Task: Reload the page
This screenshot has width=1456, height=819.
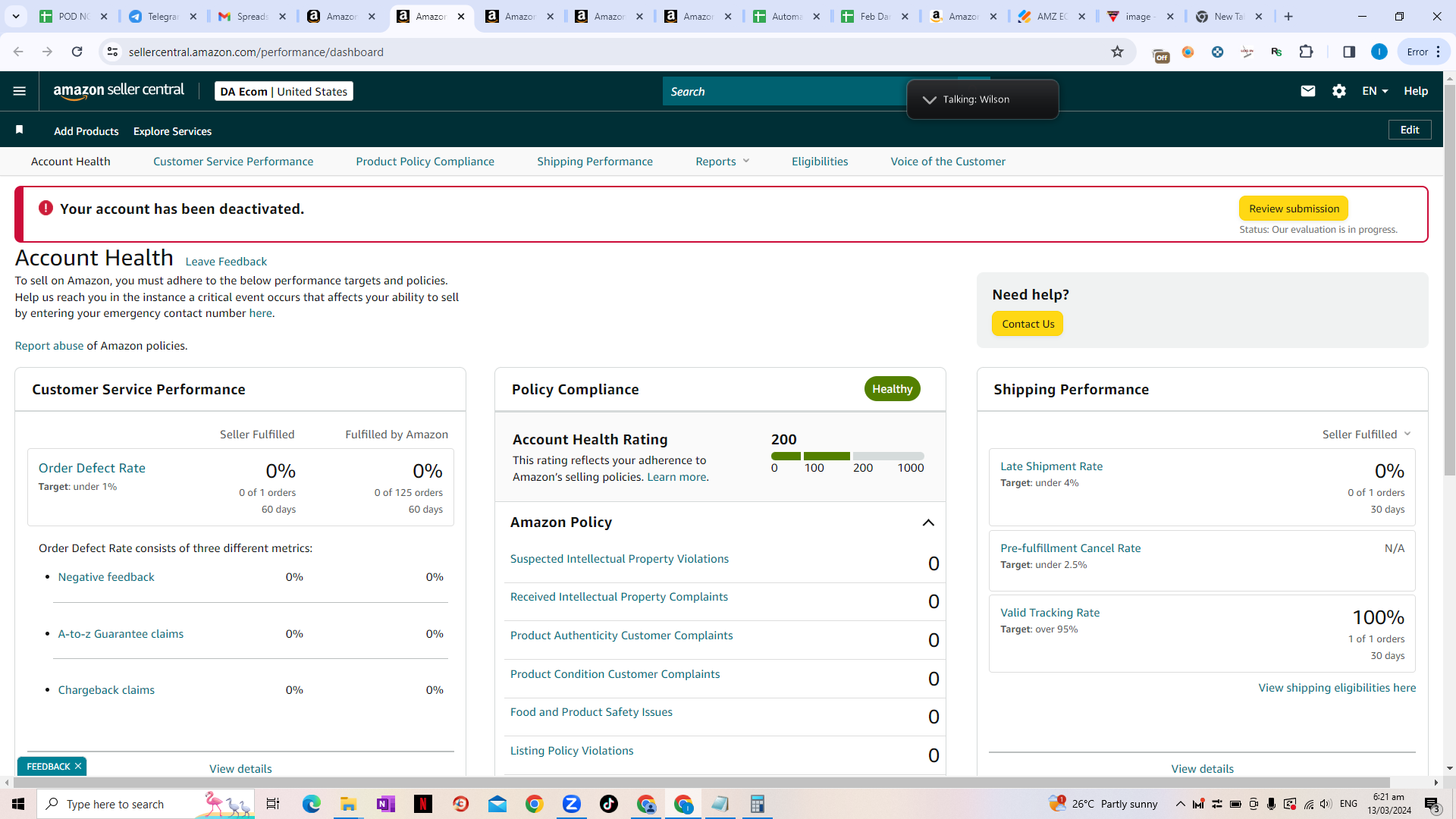Action: coord(77,52)
